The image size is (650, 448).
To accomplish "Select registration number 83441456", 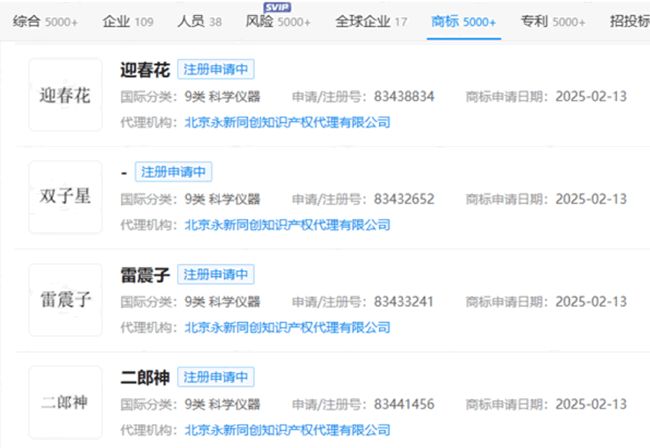I will [404, 404].
